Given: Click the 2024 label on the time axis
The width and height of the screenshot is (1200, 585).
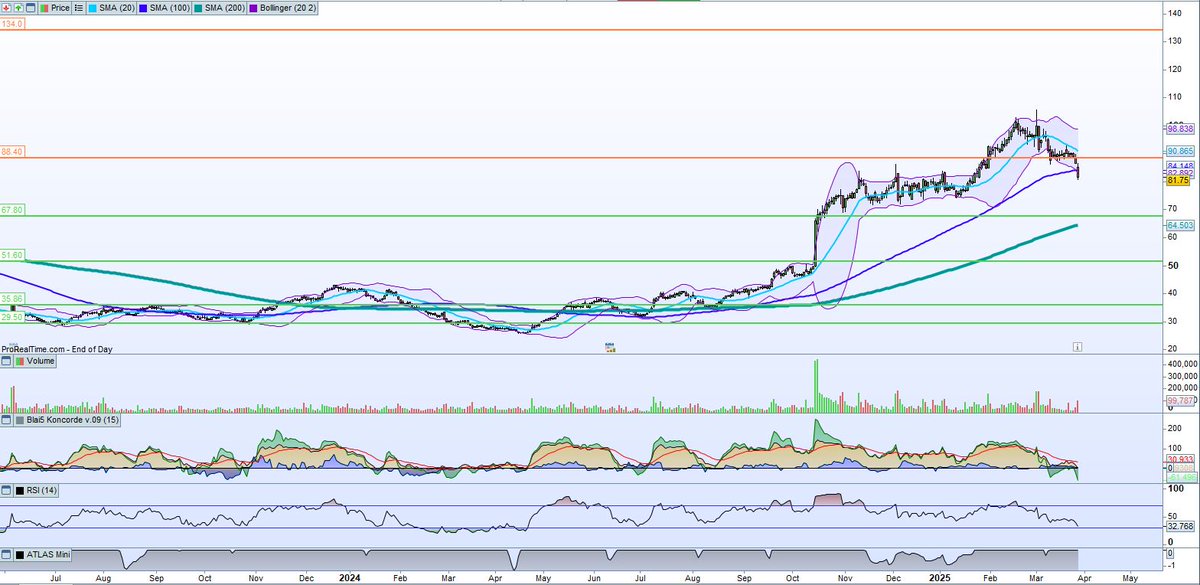Looking at the screenshot, I should (350, 578).
